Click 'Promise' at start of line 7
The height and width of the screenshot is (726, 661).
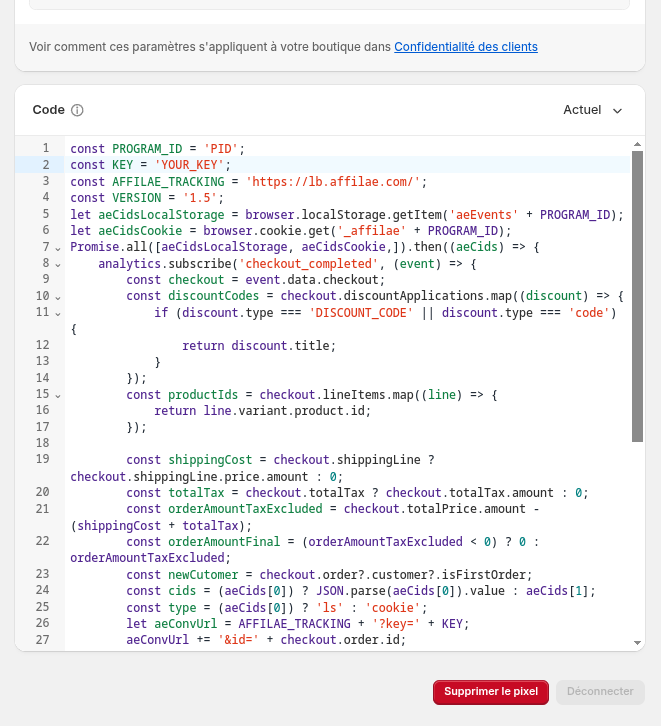click(x=94, y=247)
